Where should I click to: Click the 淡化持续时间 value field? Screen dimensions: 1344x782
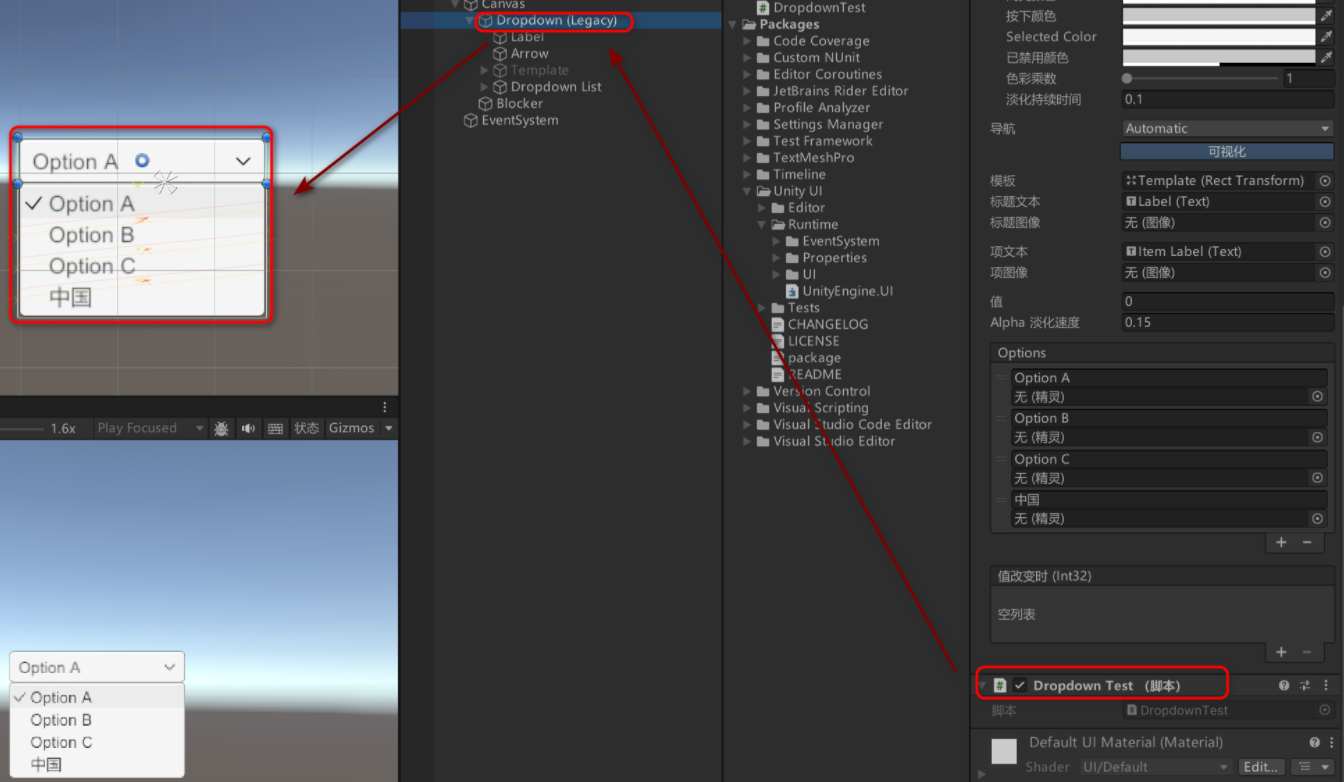[x=1228, y=100]
